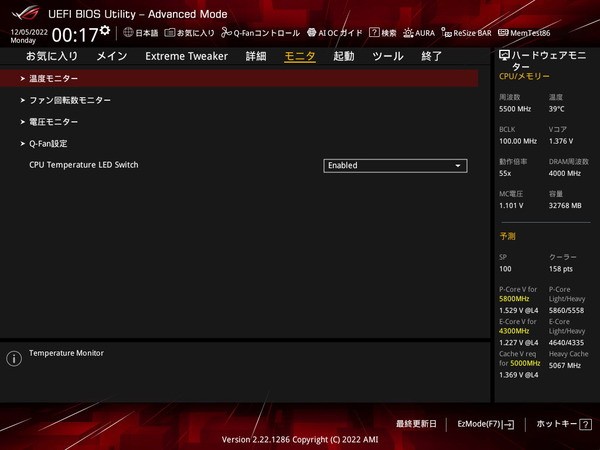Open date and time settings gear
The image size is (600, 450).
(105, 30)
